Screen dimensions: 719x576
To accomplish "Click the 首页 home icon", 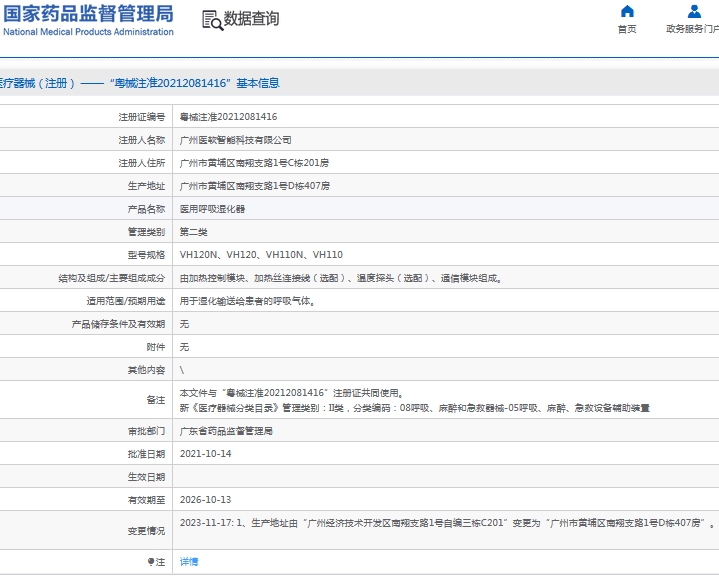I will pyautogui.click(x=627, y=11).
